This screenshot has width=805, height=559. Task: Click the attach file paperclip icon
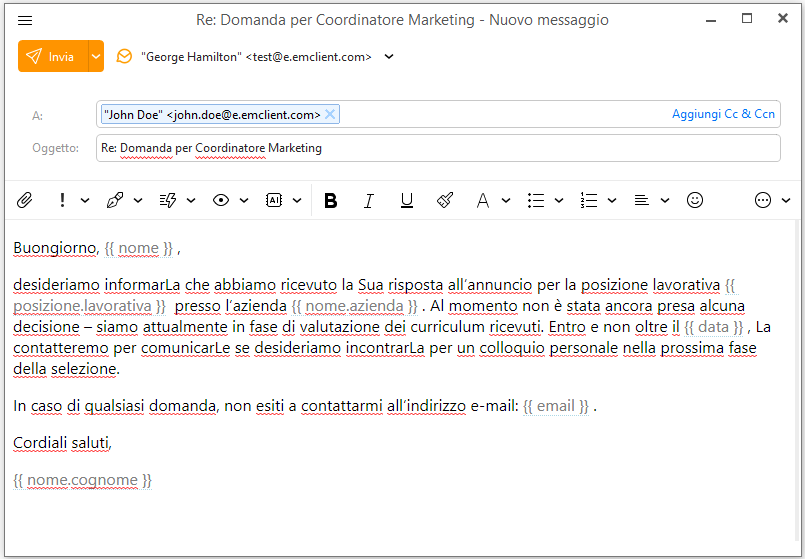tap(25, 200)
